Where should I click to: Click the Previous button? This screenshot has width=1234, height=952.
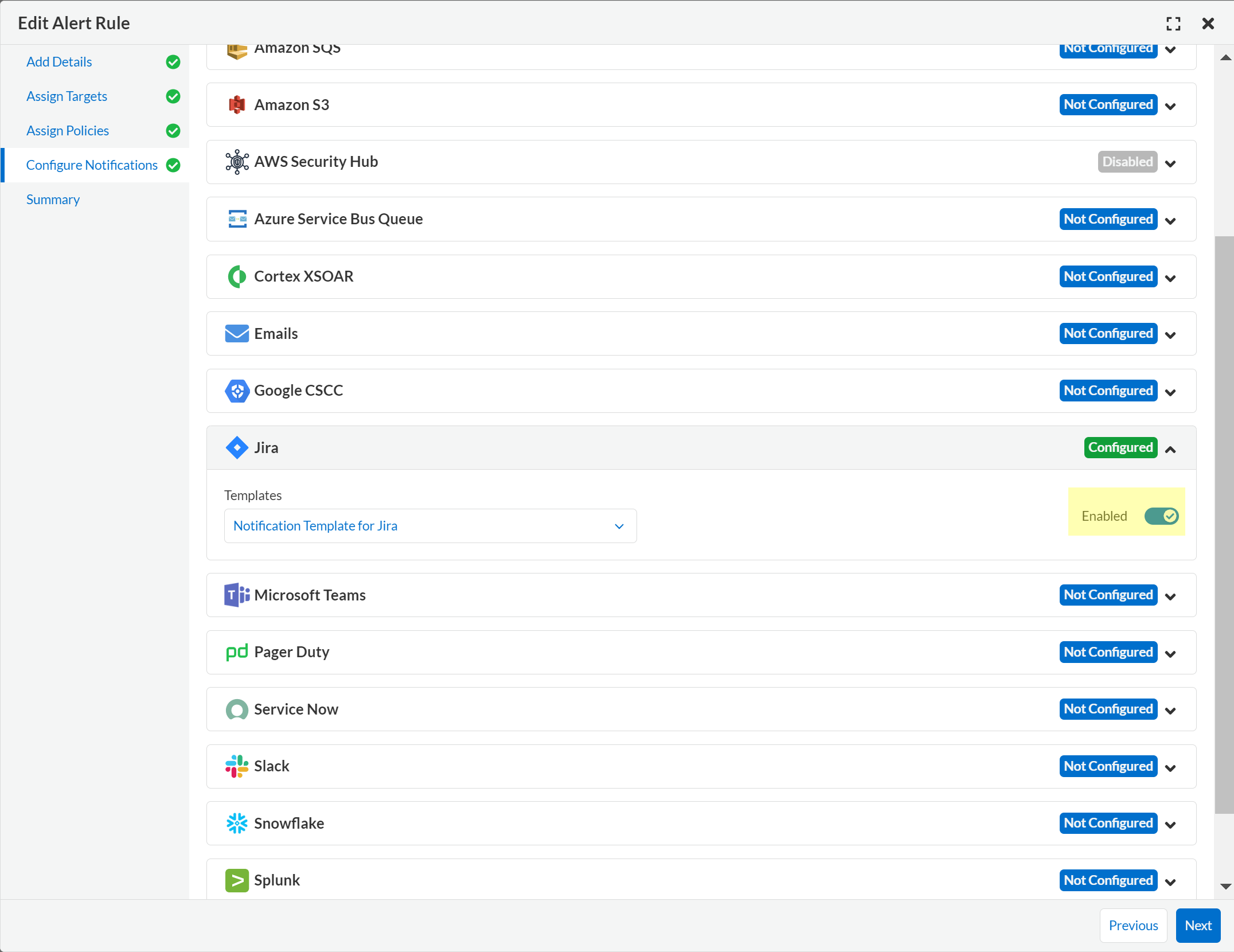1133,925
